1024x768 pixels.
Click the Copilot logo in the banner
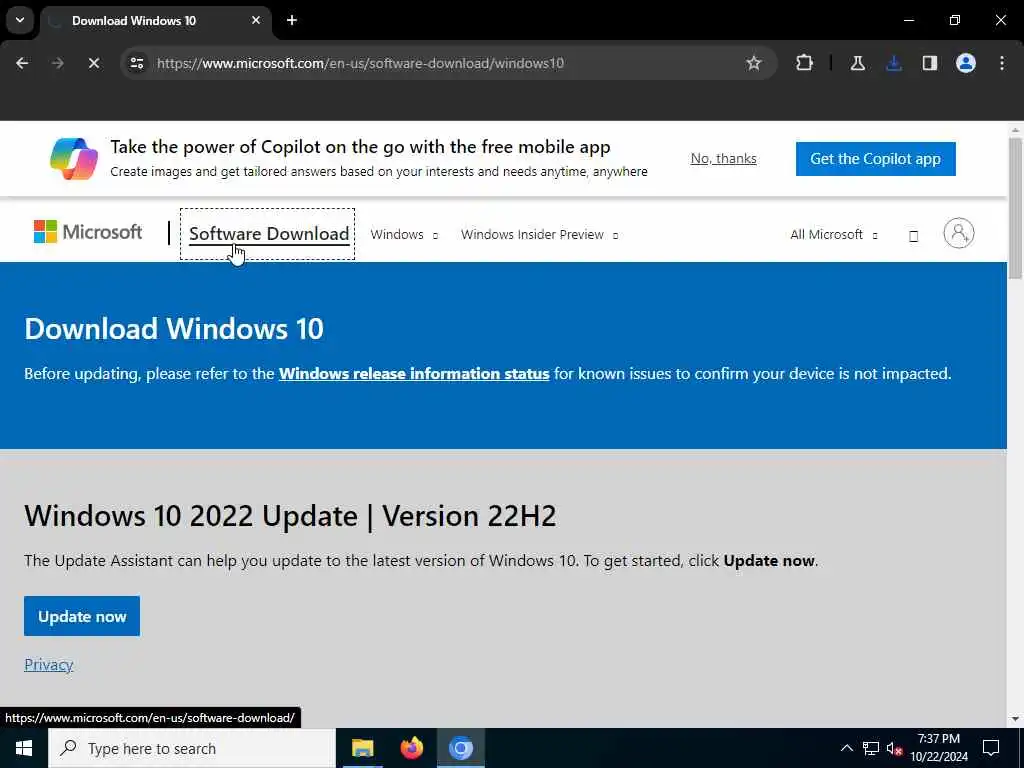(x=74, y=159)
